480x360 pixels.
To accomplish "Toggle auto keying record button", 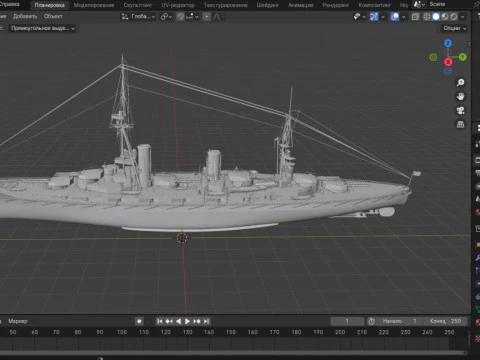I will pyautogui.click(x=139, y=321).
